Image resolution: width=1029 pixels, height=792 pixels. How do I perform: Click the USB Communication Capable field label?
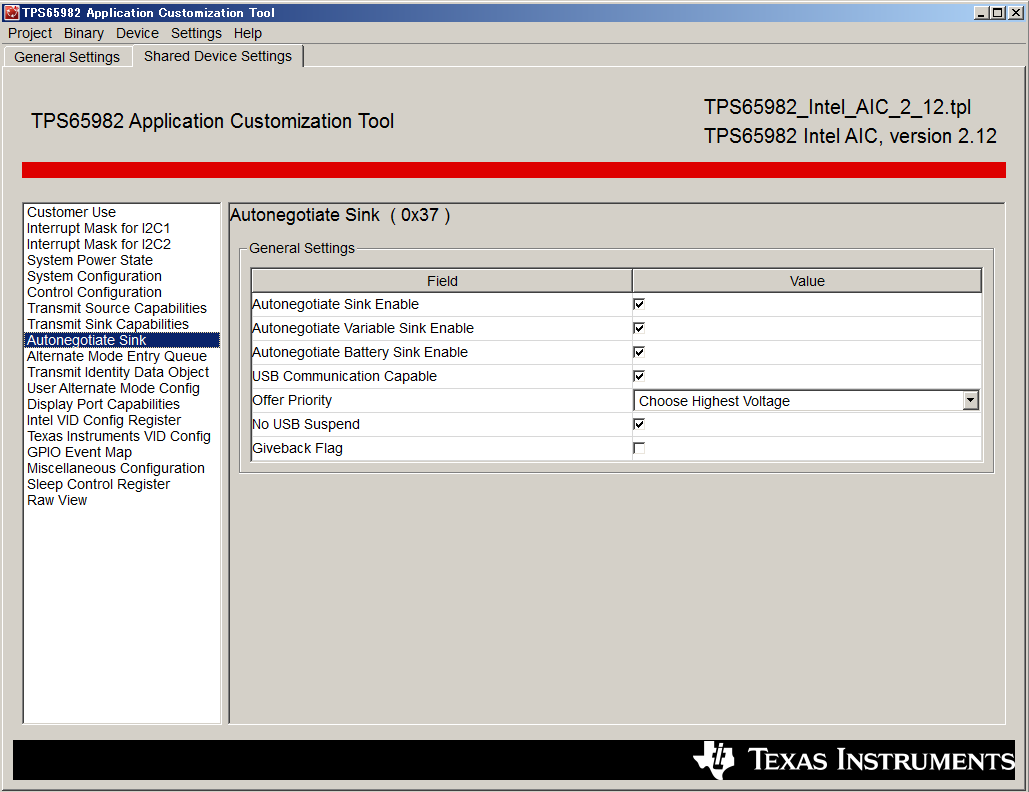(345, 376)
